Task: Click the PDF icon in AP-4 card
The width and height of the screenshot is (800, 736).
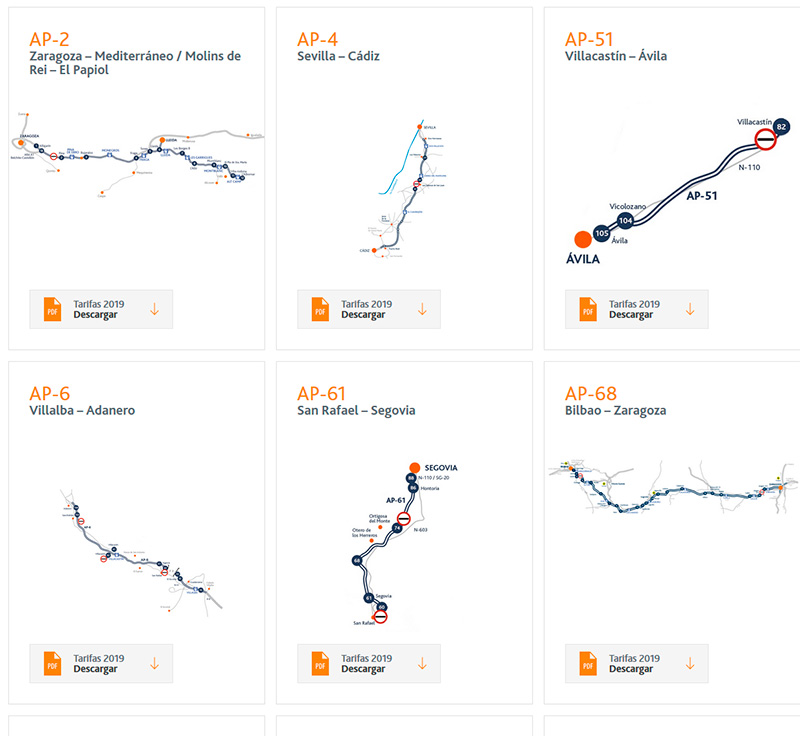Action: tap(320, 309)
